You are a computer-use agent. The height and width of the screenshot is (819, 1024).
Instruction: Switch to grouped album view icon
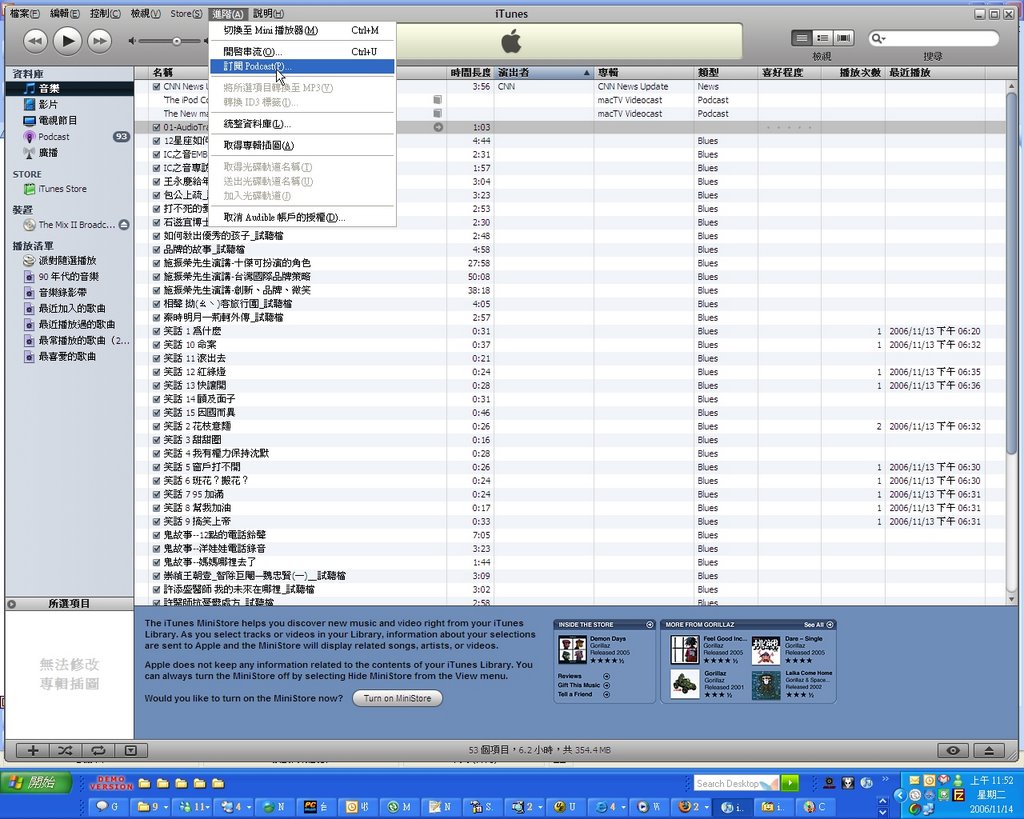click(823, 38)
